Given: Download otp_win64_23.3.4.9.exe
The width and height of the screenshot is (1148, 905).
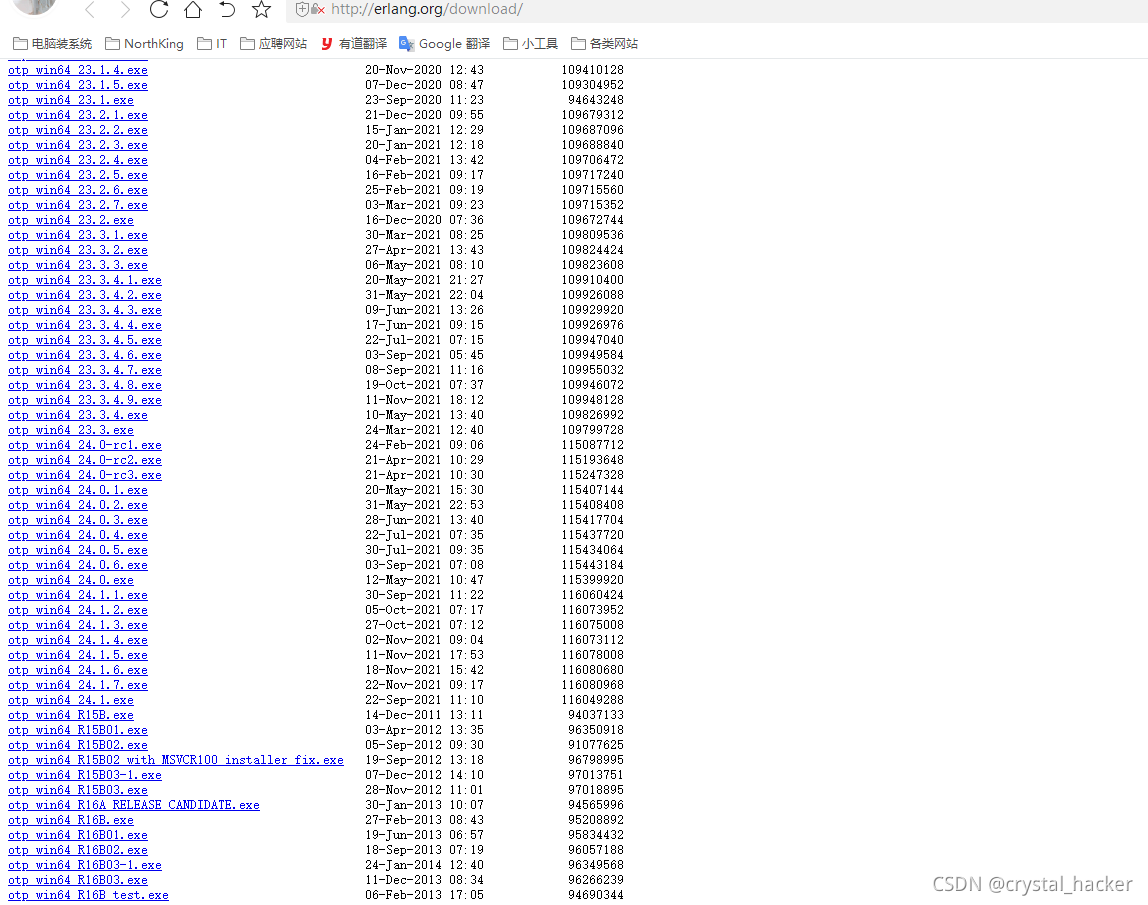Looking at the screenshot, I should (85, 401).
